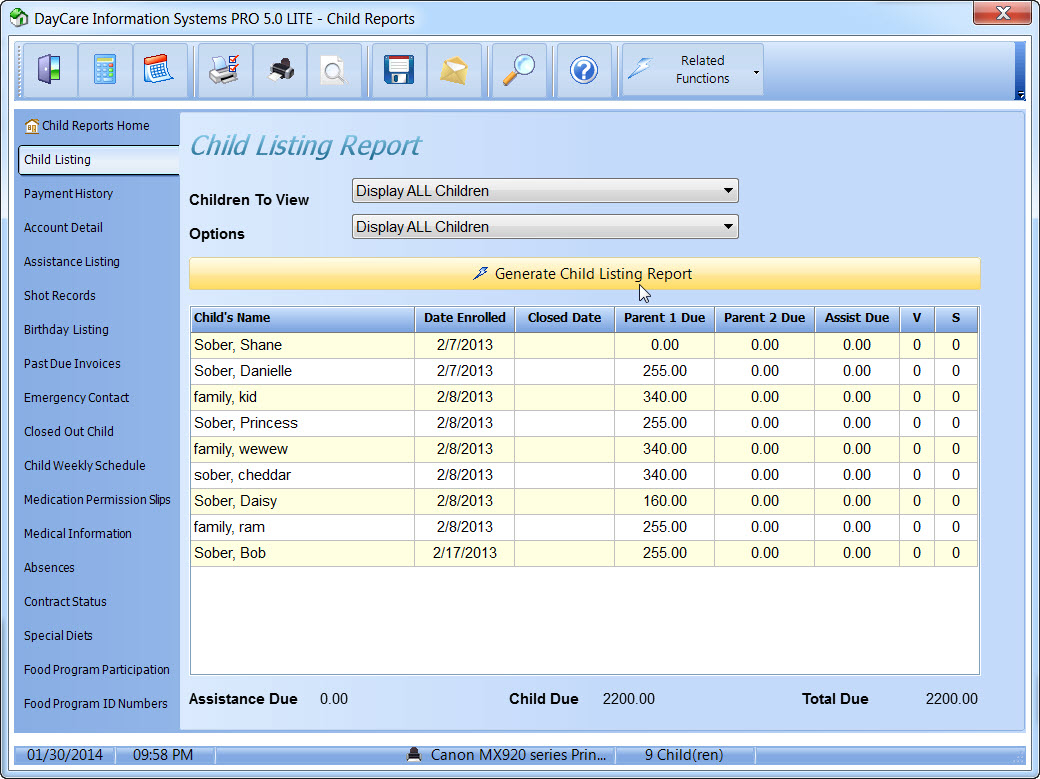
Task: Click the magnifying glass search icon
Action: click(x=518, y=70)
